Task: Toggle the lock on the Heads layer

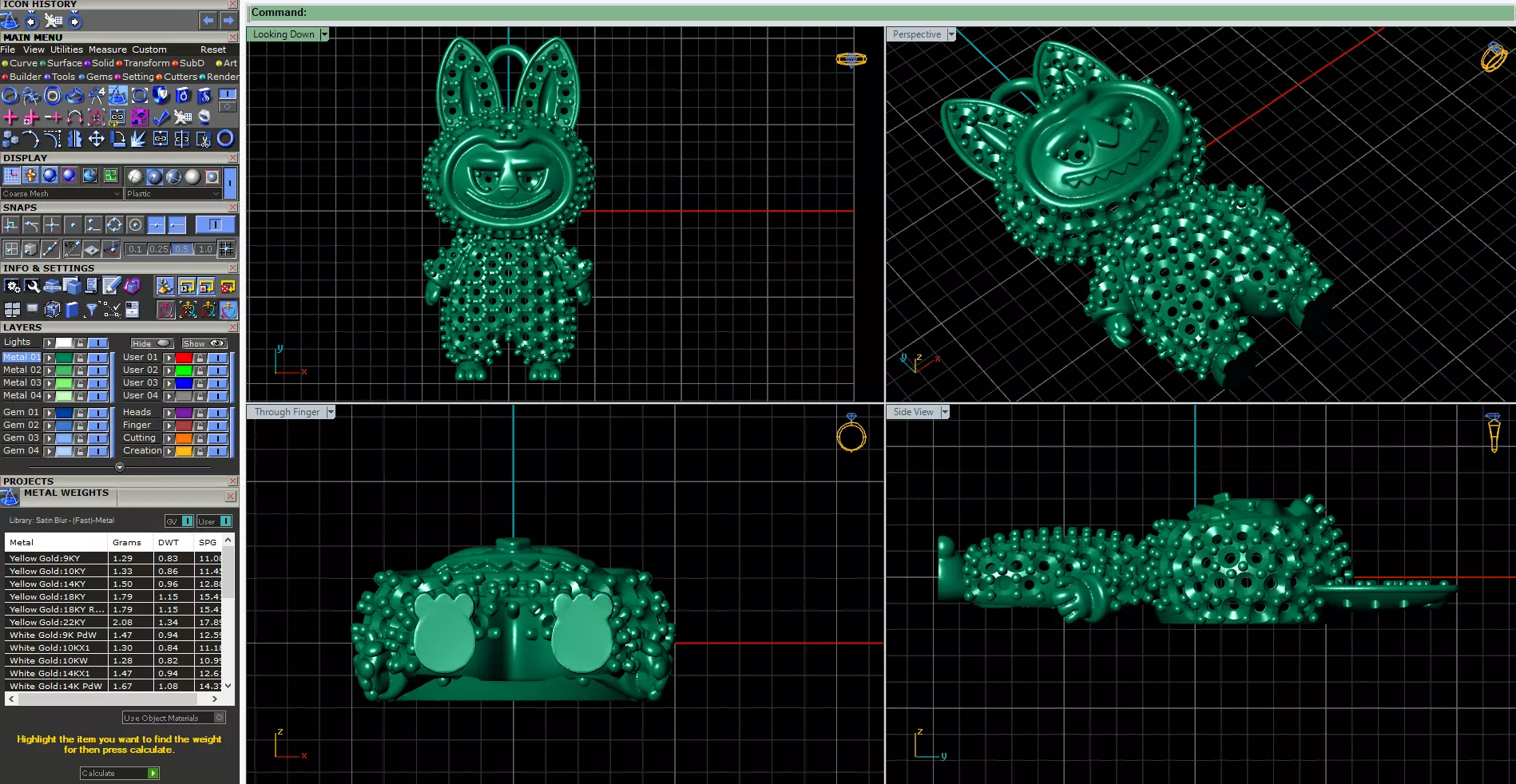Action: [x=200, y=413]
